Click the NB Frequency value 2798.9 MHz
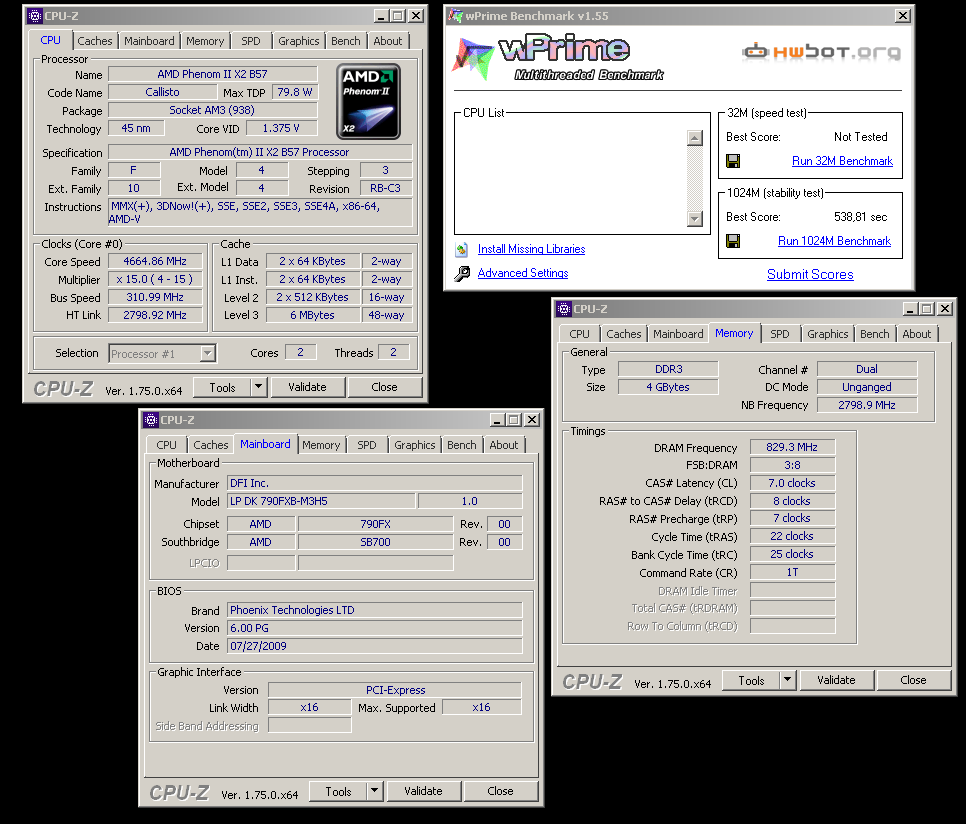The width and height of the screenshot is (966, 824). [x=867, y=405]
